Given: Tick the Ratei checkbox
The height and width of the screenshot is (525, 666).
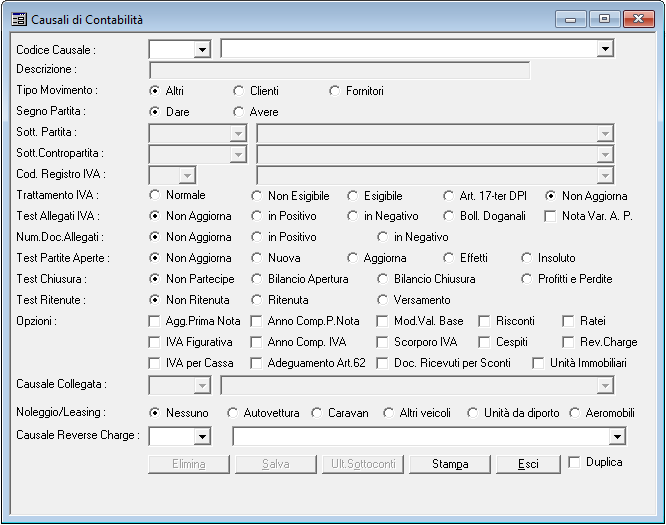Looking at the screenshot, I should tap(568, 321).
